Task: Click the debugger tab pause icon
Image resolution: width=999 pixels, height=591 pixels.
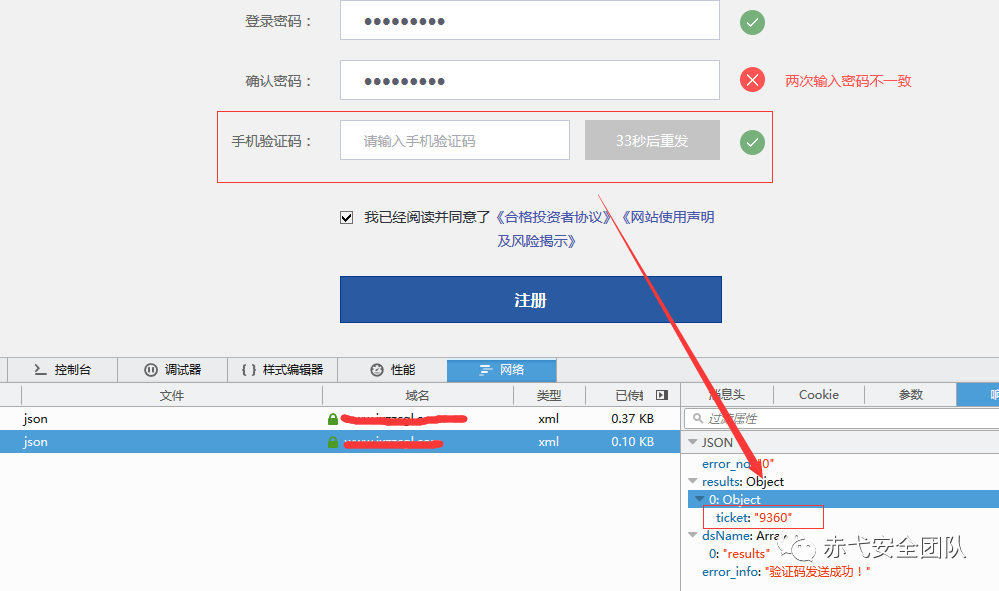Action: (151, 369)
